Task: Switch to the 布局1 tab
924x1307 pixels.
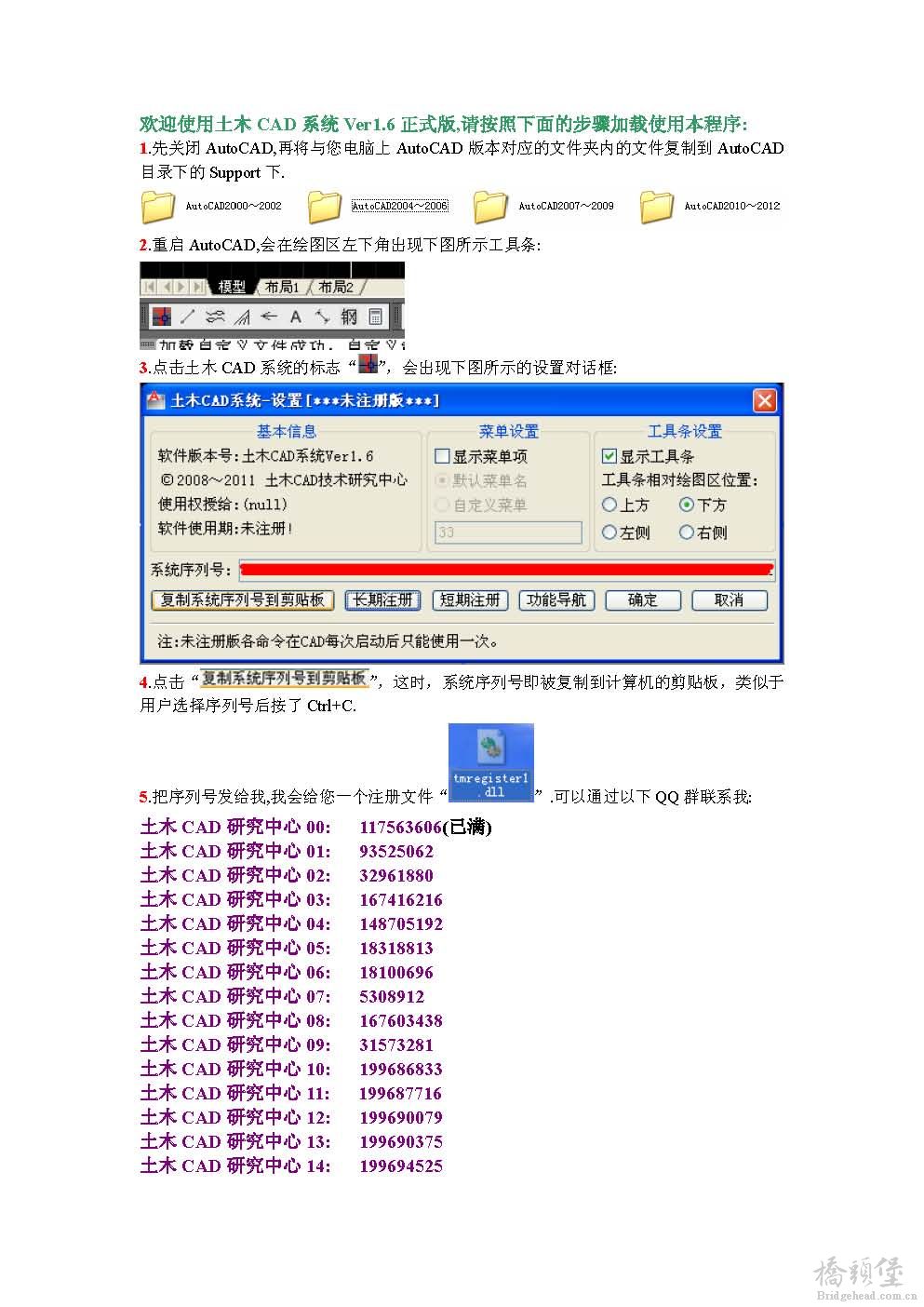Action: coord(283,287)
